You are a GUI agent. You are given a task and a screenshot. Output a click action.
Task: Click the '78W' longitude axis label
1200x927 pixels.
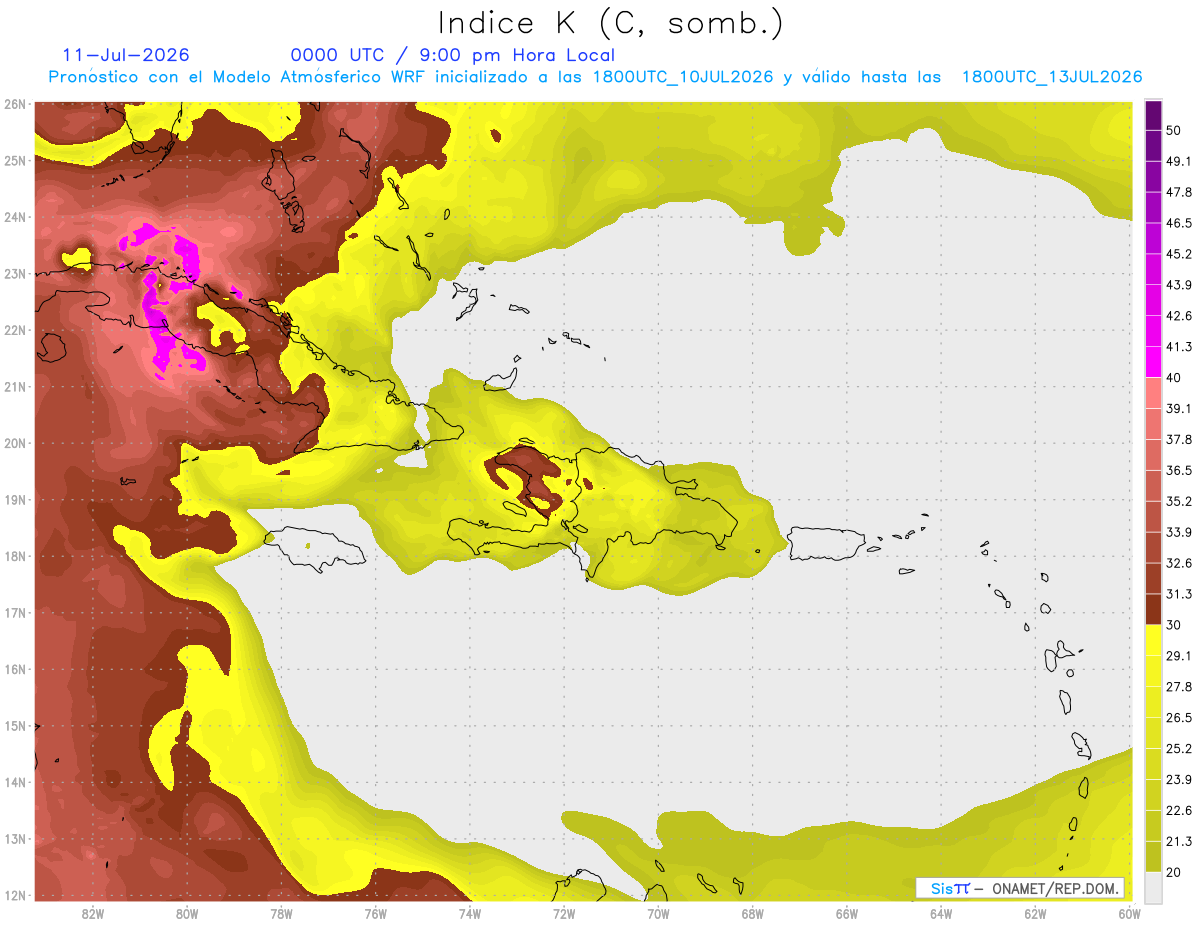(281, 913)
